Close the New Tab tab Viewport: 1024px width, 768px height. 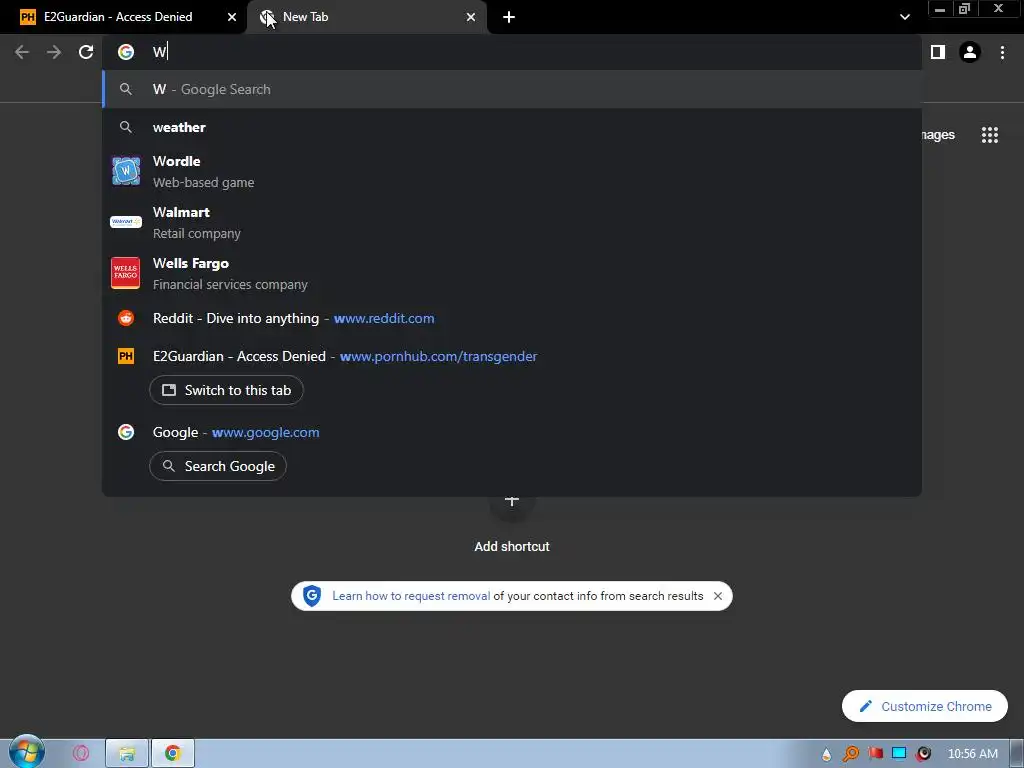point(471,17)
